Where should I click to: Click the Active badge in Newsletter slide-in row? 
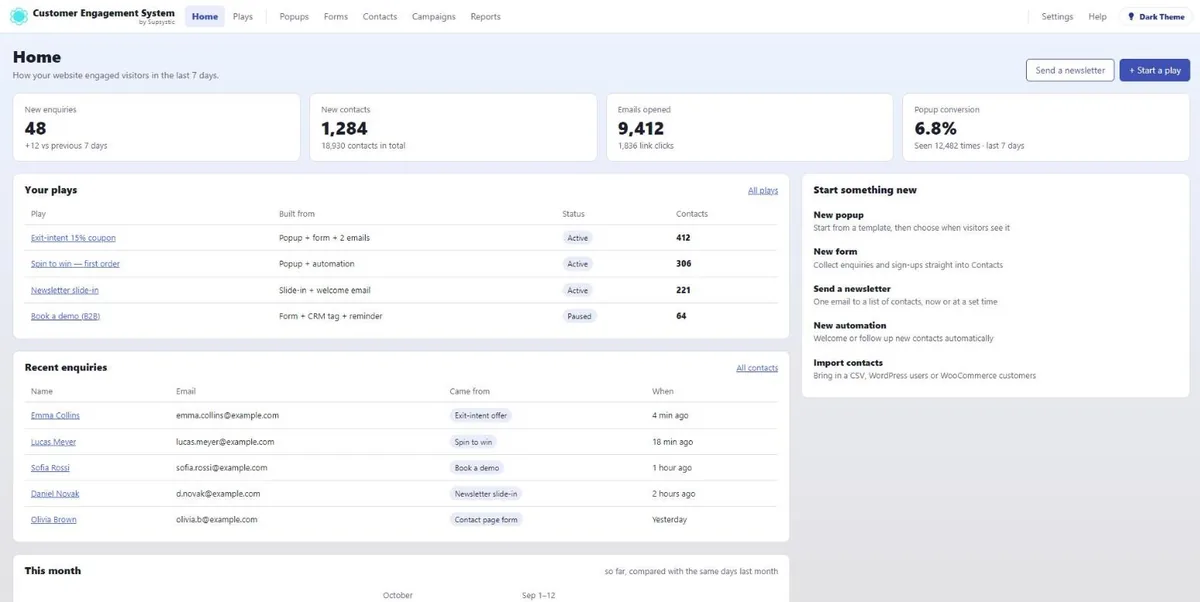coord(577,290)
